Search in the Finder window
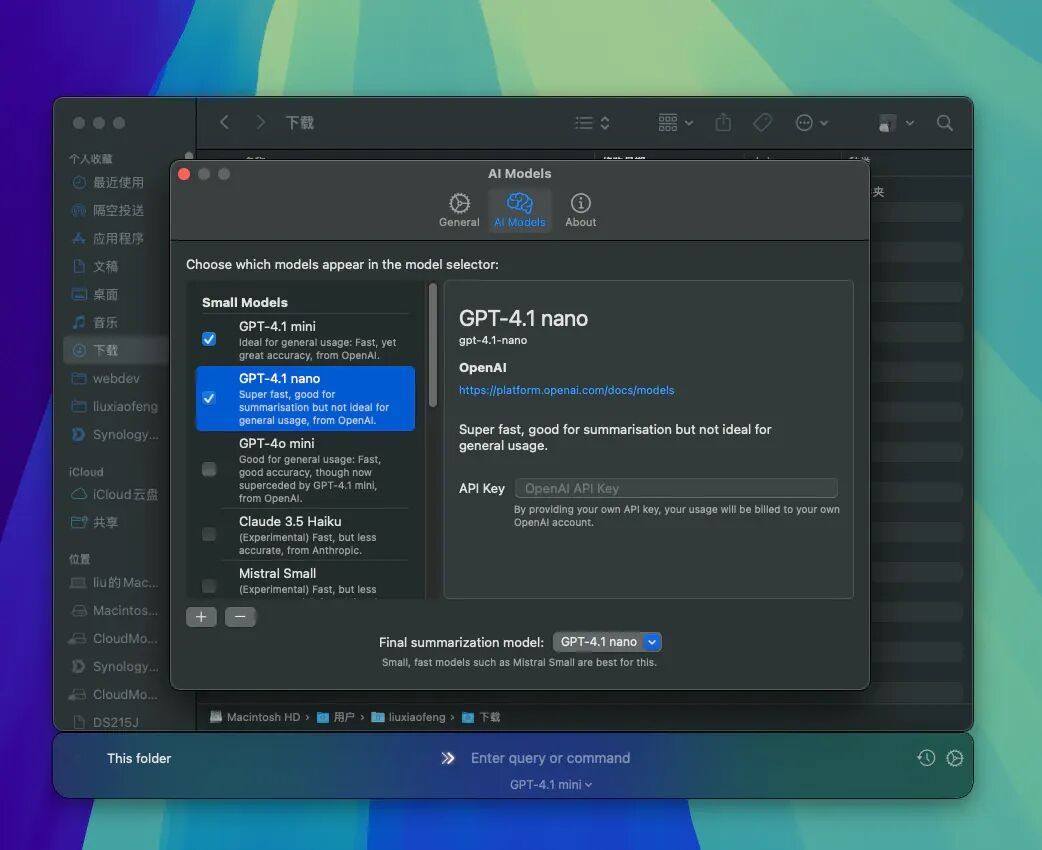Viewport: 1042px width, 850px height. click(x=944, y=123)
